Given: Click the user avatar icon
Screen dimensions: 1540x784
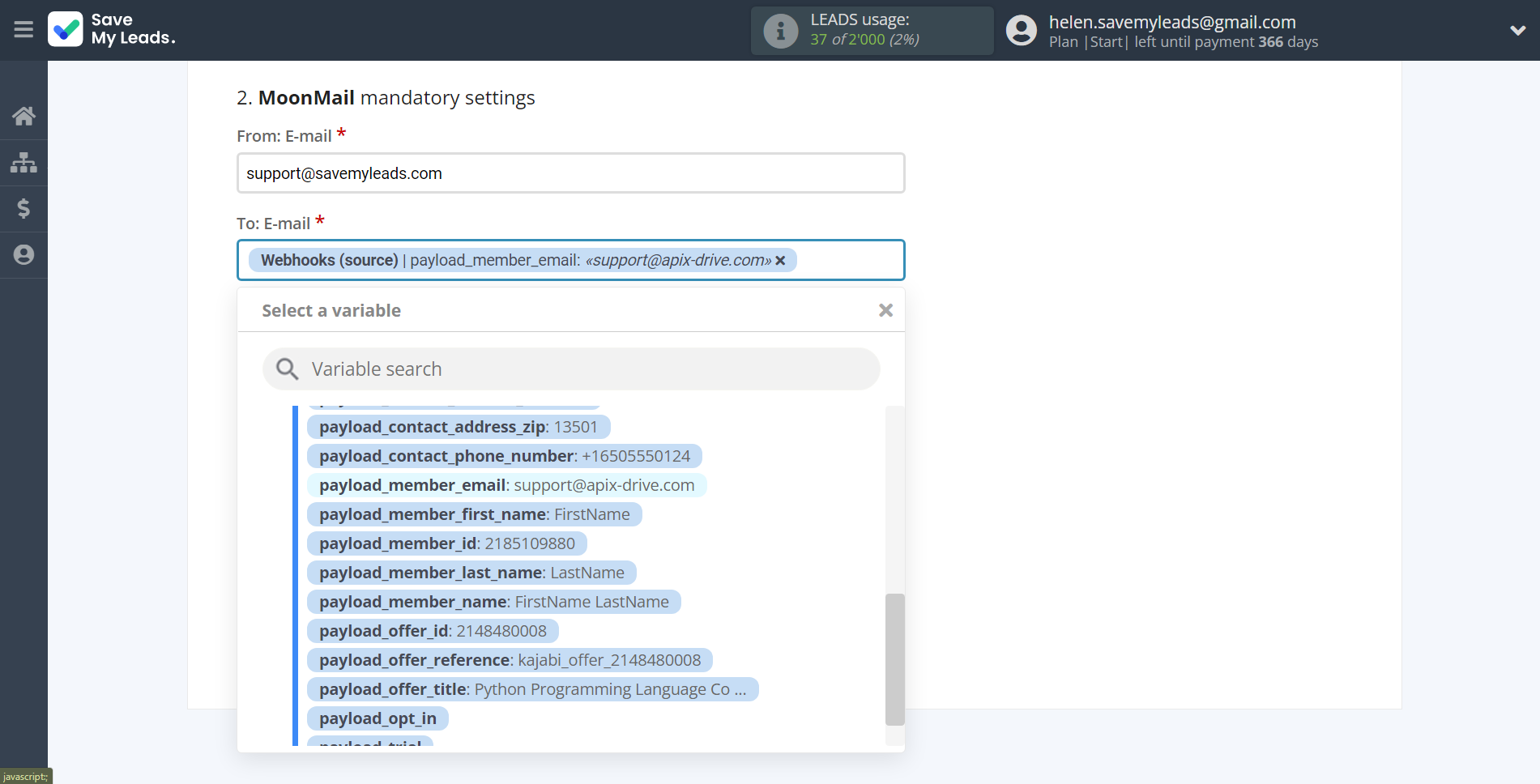Looking at the screenshot, I should tap(1021, 31).
